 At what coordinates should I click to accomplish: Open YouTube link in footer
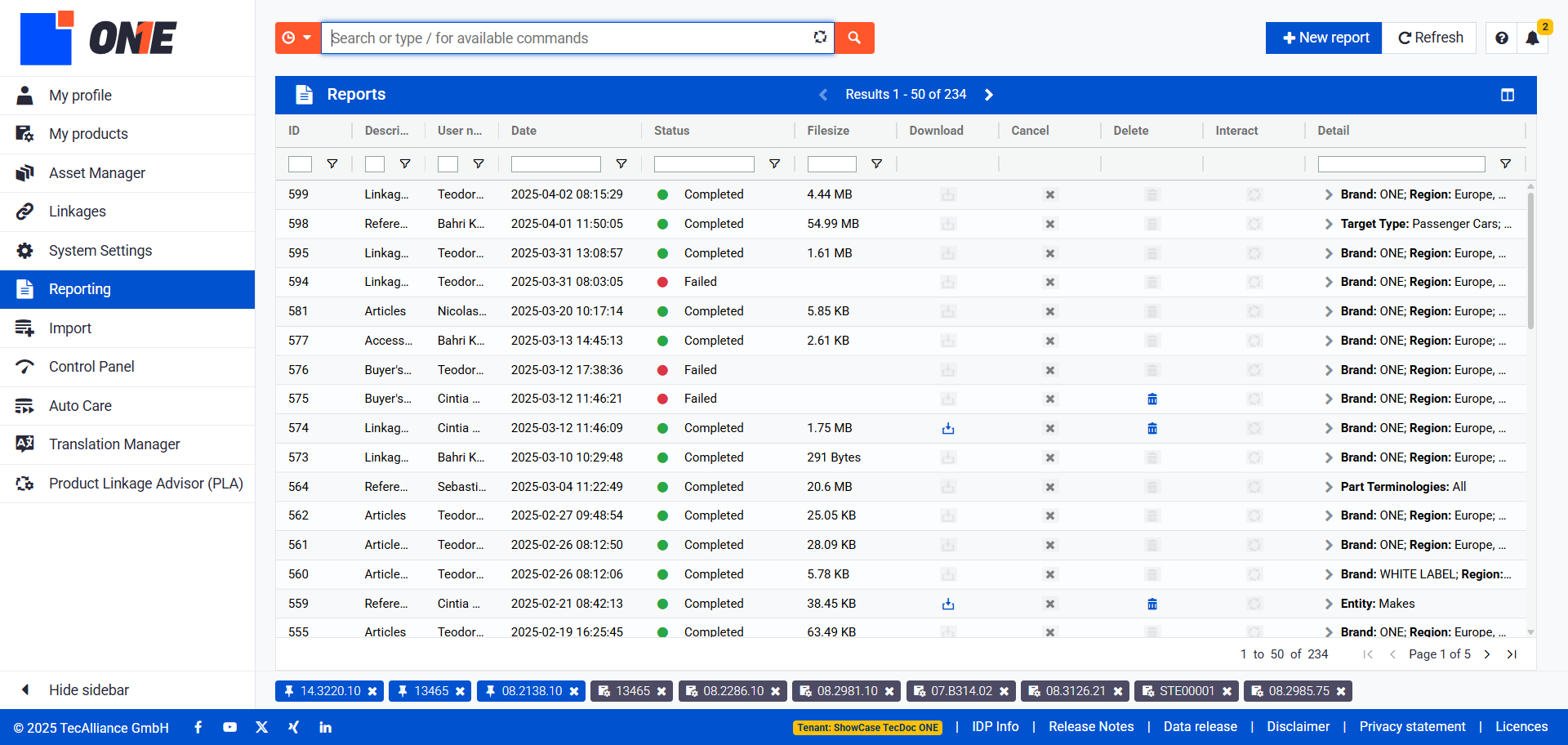click(229, 727)
